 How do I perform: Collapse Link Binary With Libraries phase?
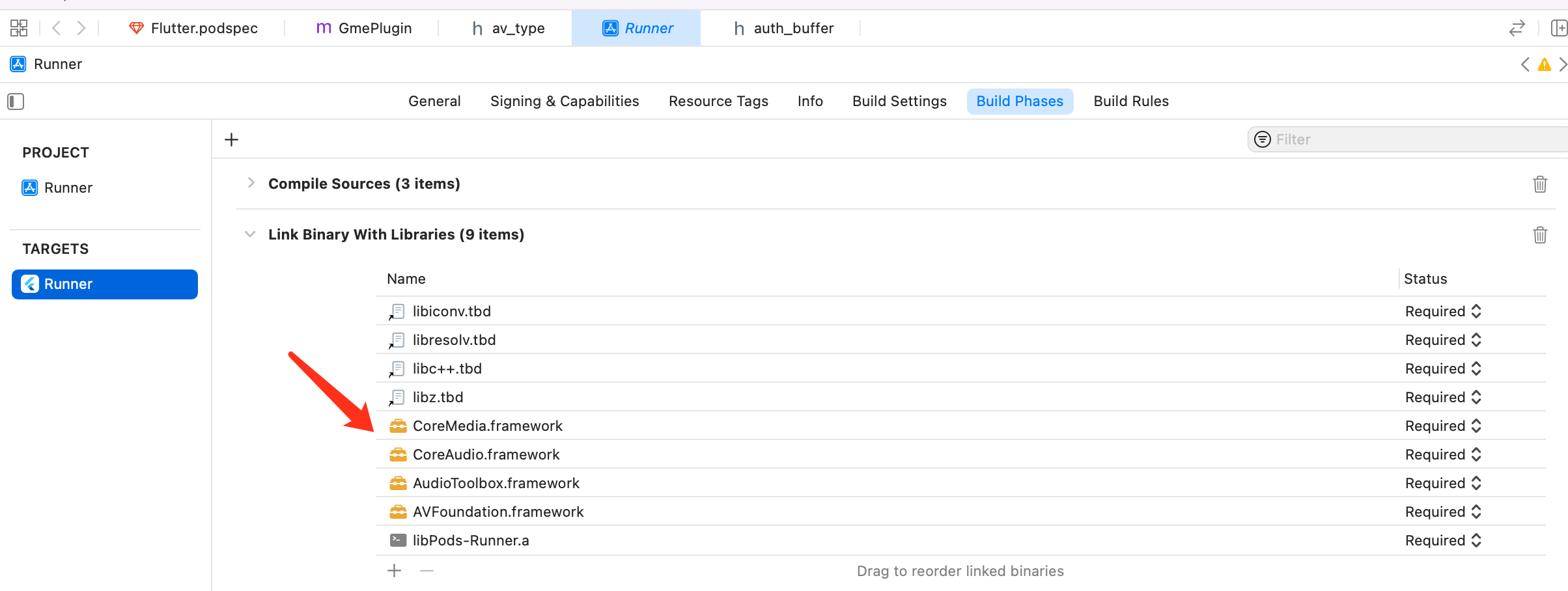pos(250,234)
